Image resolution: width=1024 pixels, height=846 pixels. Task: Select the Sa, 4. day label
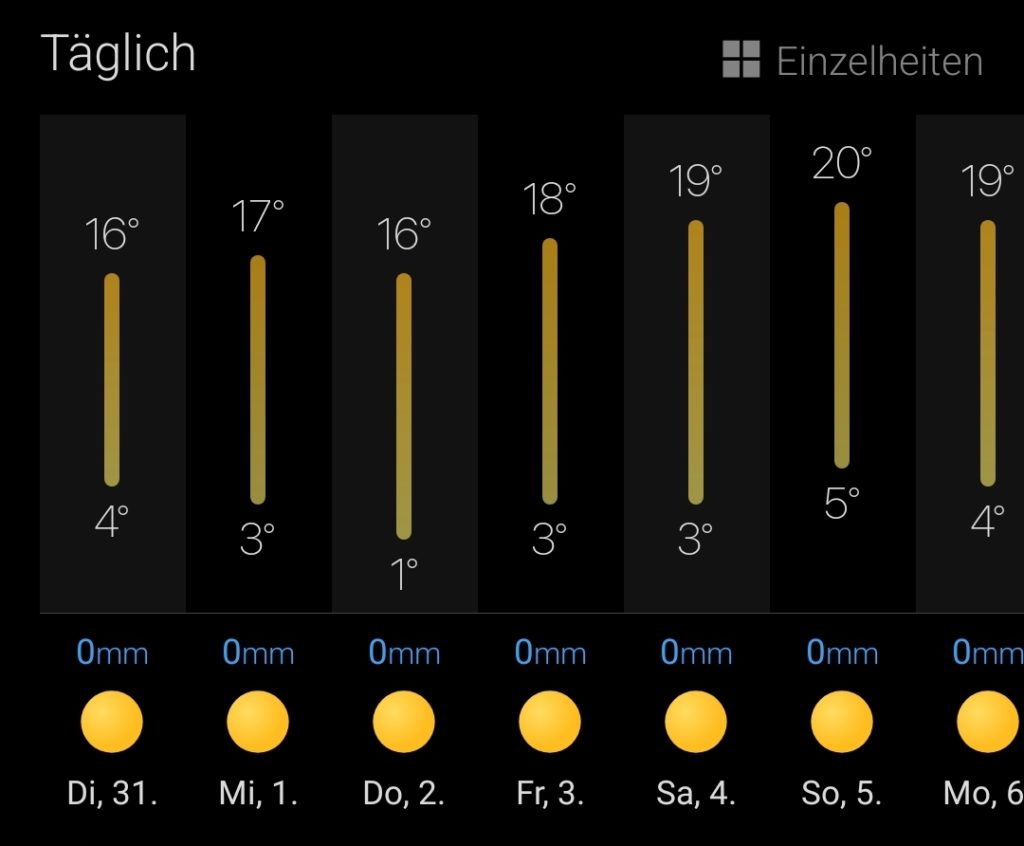[696, 795]
